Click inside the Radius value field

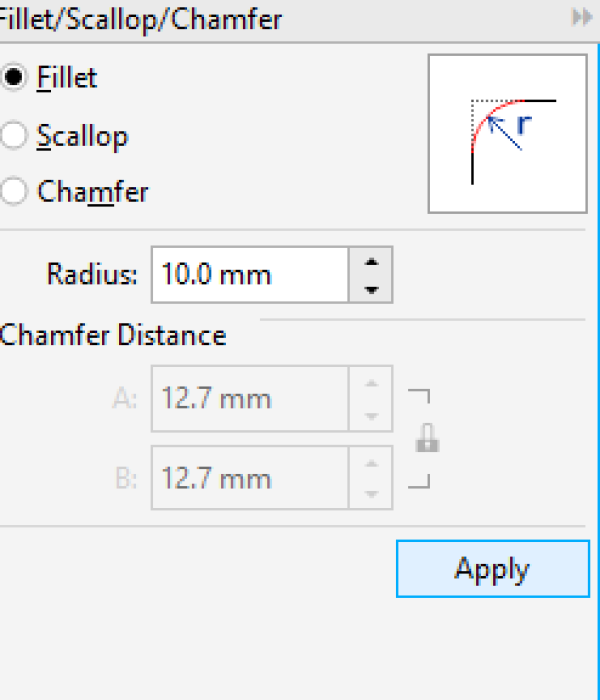tap(250, 275)
